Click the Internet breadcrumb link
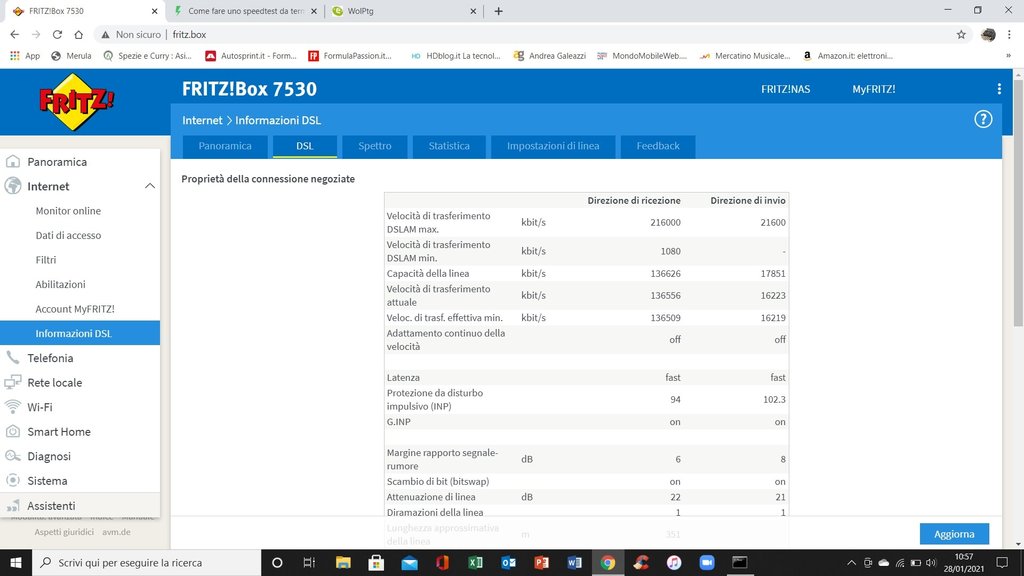This screenshot has width=1024, height=576. point(202,120)
